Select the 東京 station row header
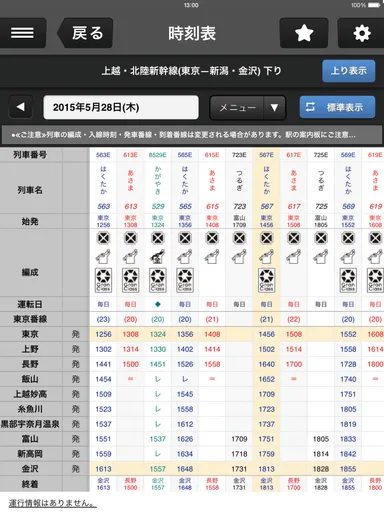Image resolution: width=384 pixels, height=512 pixels. (30, 334)
